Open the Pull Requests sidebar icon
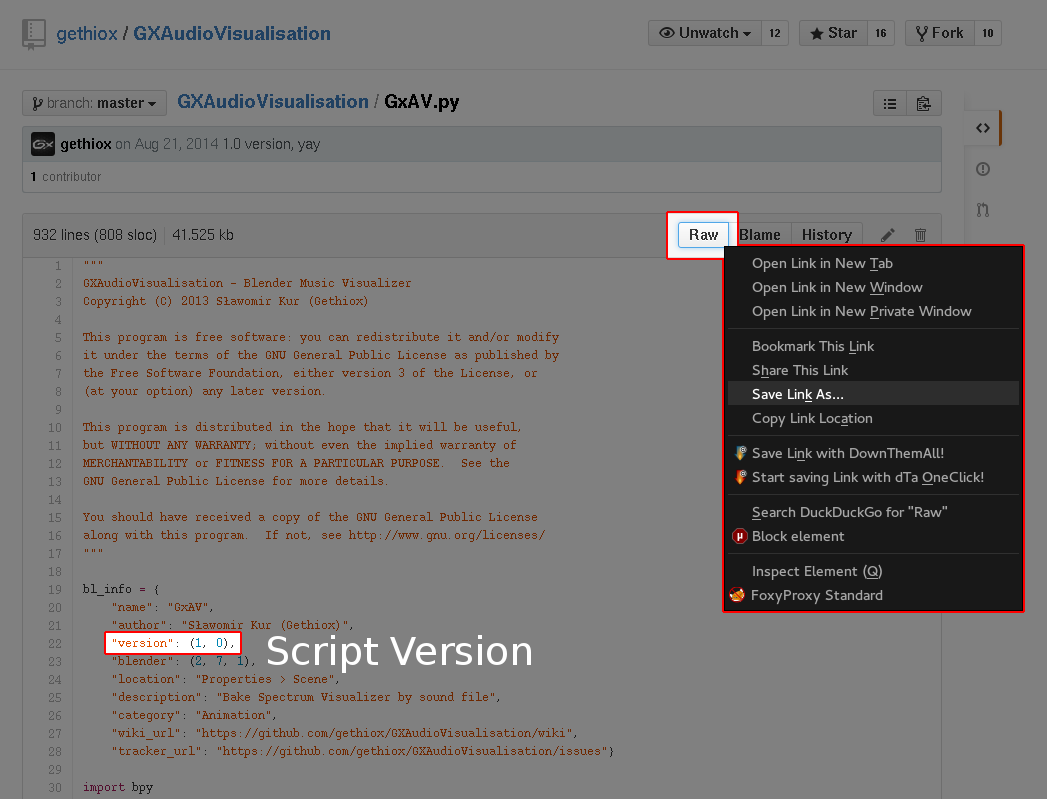Screen dimensions: 1047x799 [x=982, y=210]
